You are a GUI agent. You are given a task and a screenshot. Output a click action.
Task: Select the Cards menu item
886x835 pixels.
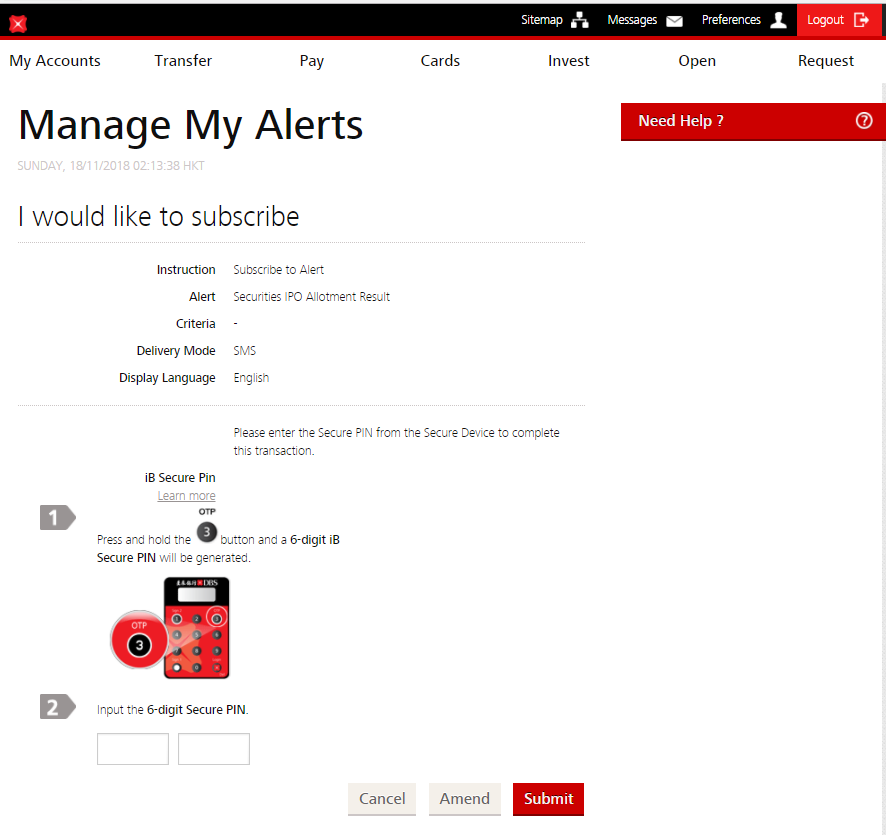click(440, 61)
